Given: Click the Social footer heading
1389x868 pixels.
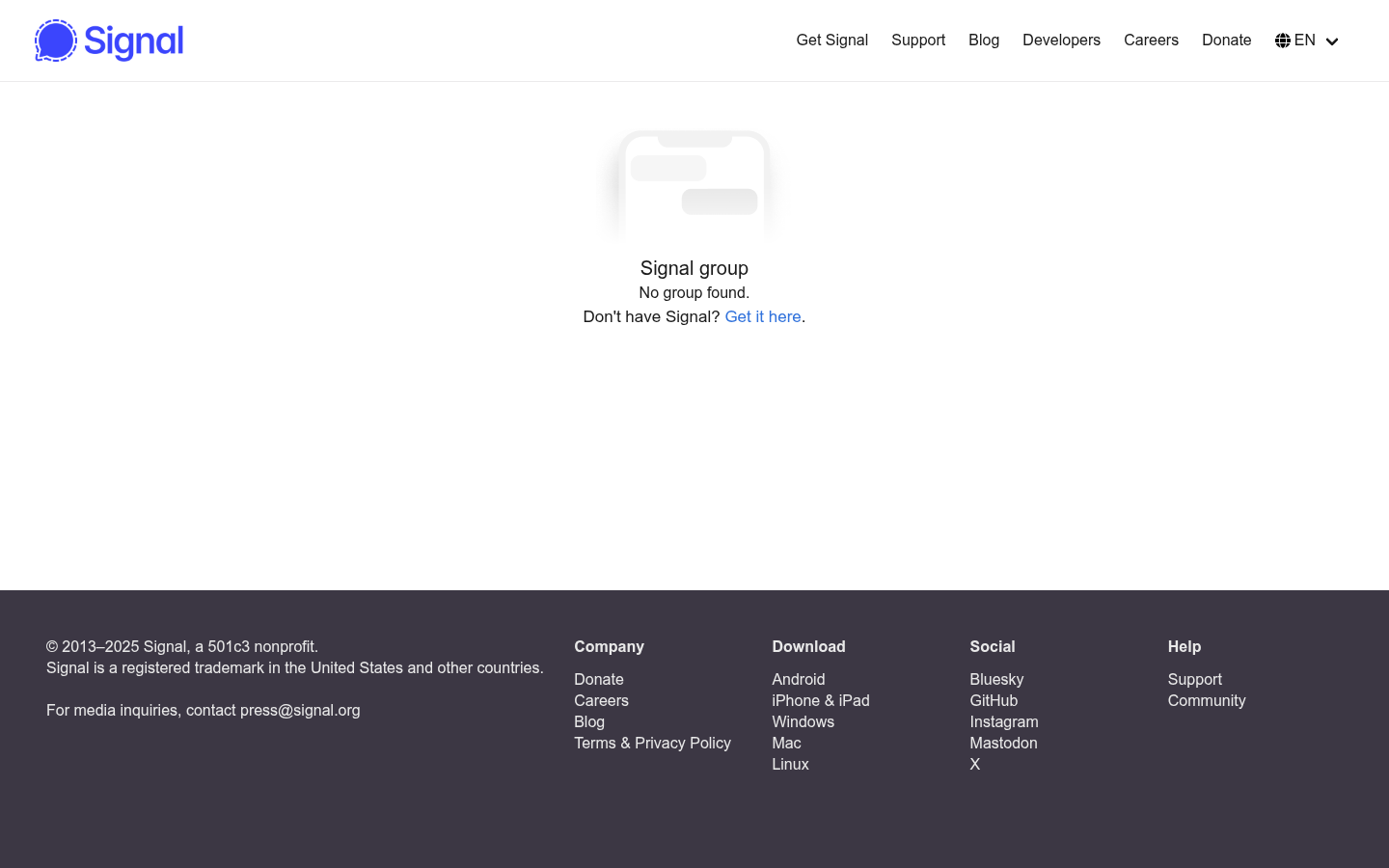Looking at the screenshot, I should (x=993, y=646).
